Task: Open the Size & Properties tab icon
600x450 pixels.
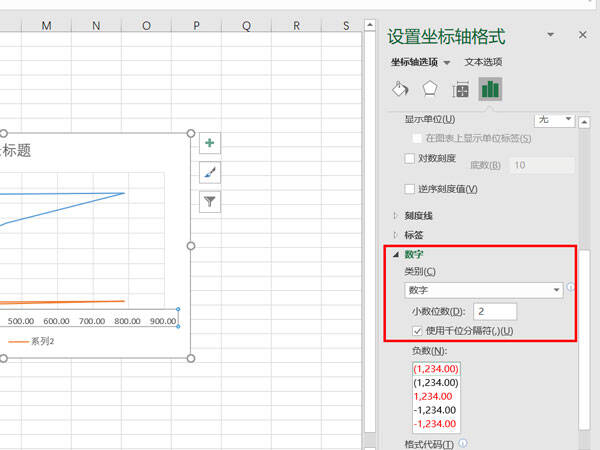Action: coord(460,90)
